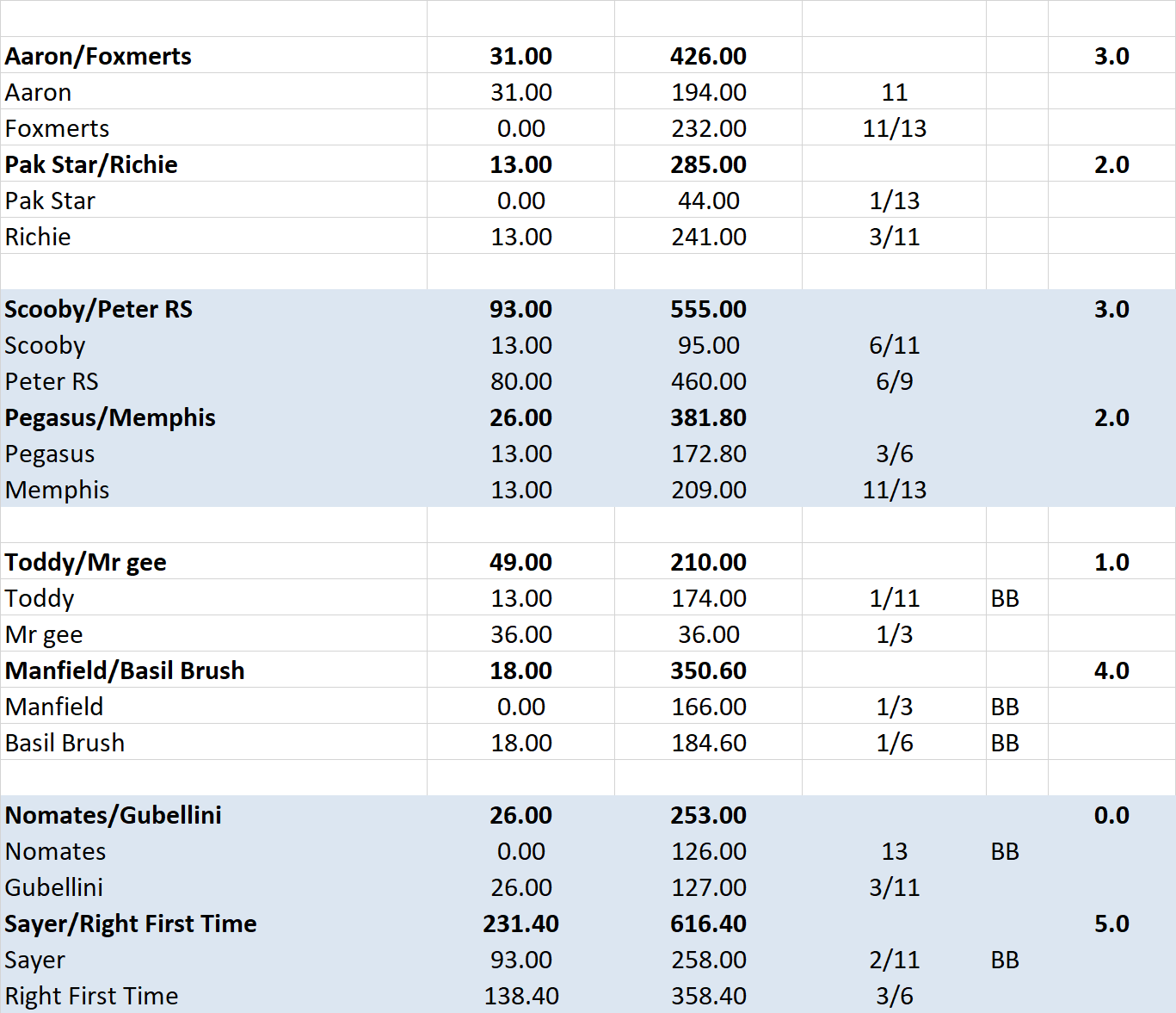Click the Pegasus/Memphis team name cell
This screenshot has width=1176, height=1013.
coord(110,417)
